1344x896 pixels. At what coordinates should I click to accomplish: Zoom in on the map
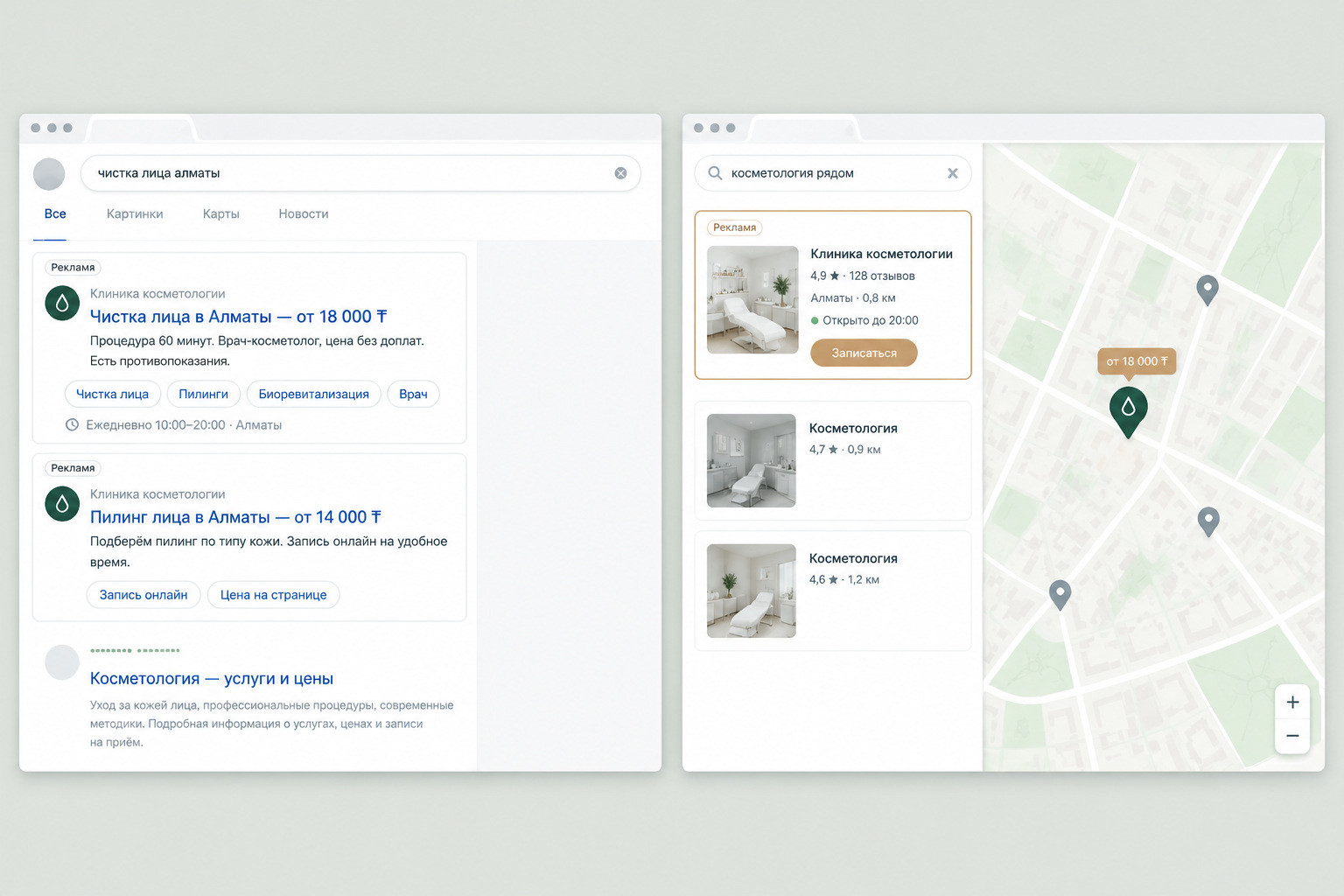[x=1292, y=703]
